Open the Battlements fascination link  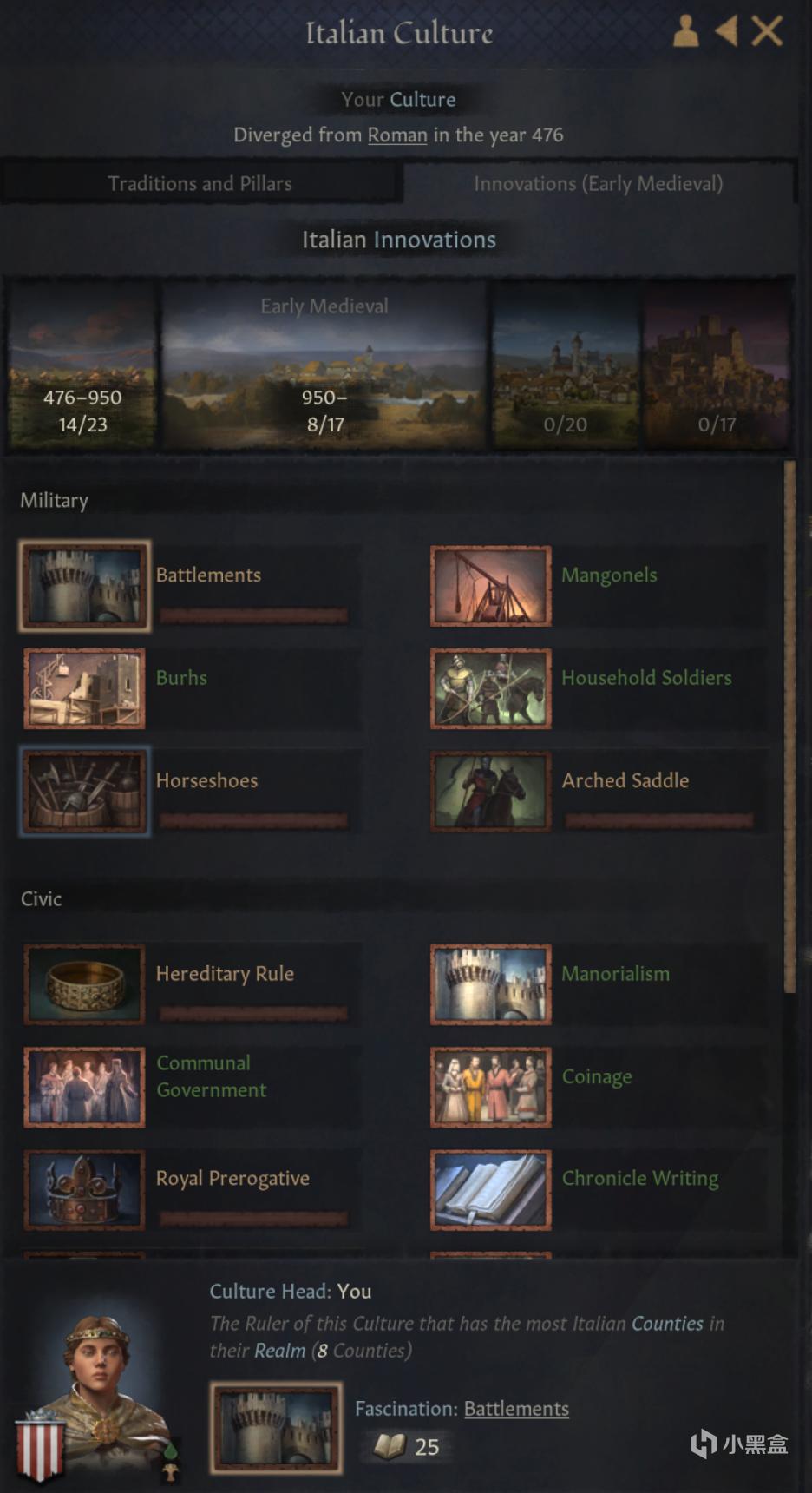516,1409
